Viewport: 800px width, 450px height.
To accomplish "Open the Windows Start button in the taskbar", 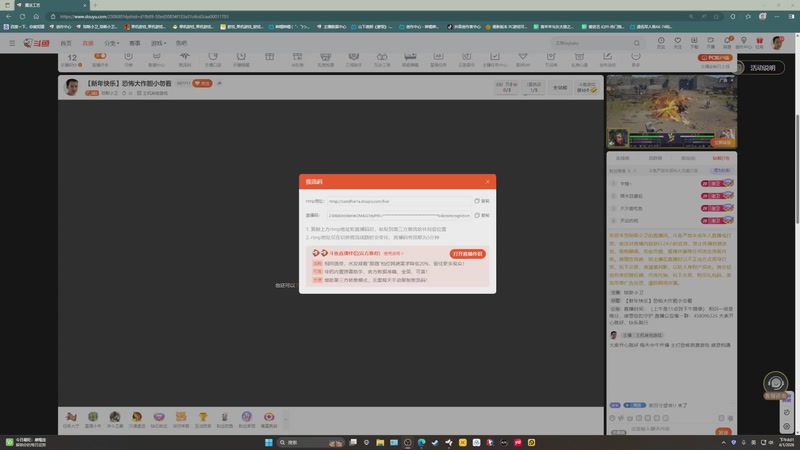I will click(x=268, y=442).
